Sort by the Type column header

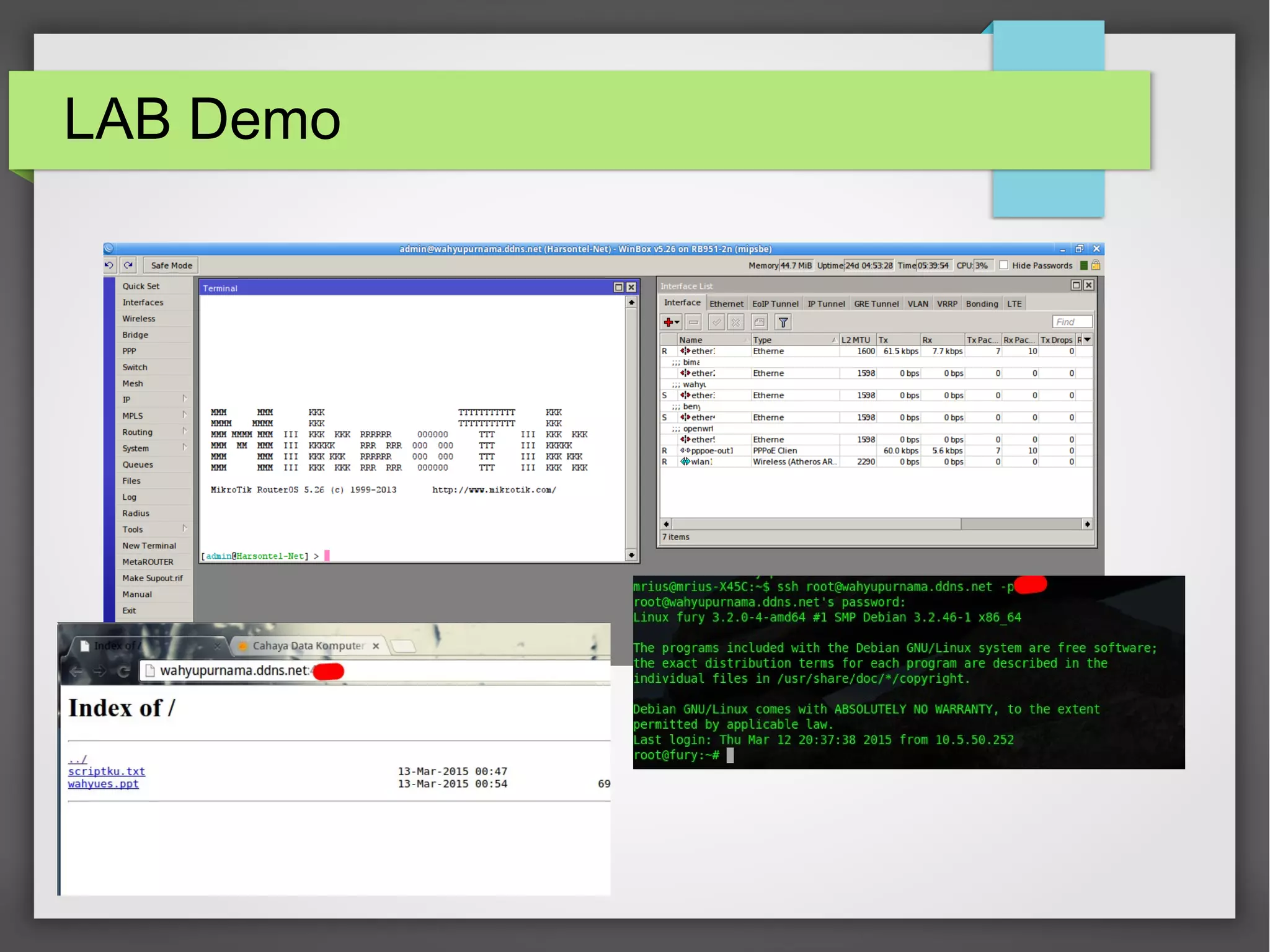[794, 340]
